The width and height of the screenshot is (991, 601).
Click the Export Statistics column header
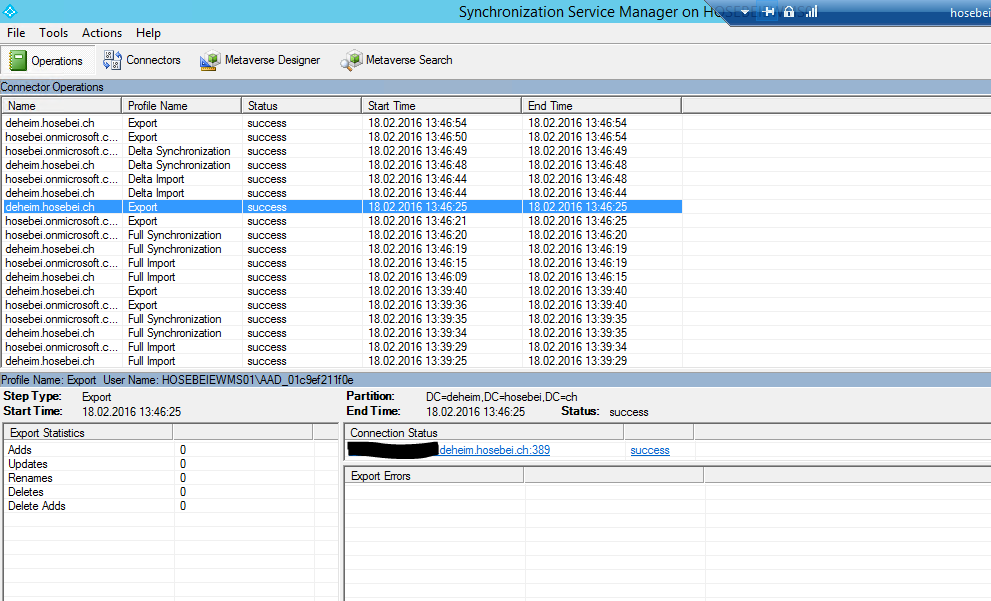[88, 432]
